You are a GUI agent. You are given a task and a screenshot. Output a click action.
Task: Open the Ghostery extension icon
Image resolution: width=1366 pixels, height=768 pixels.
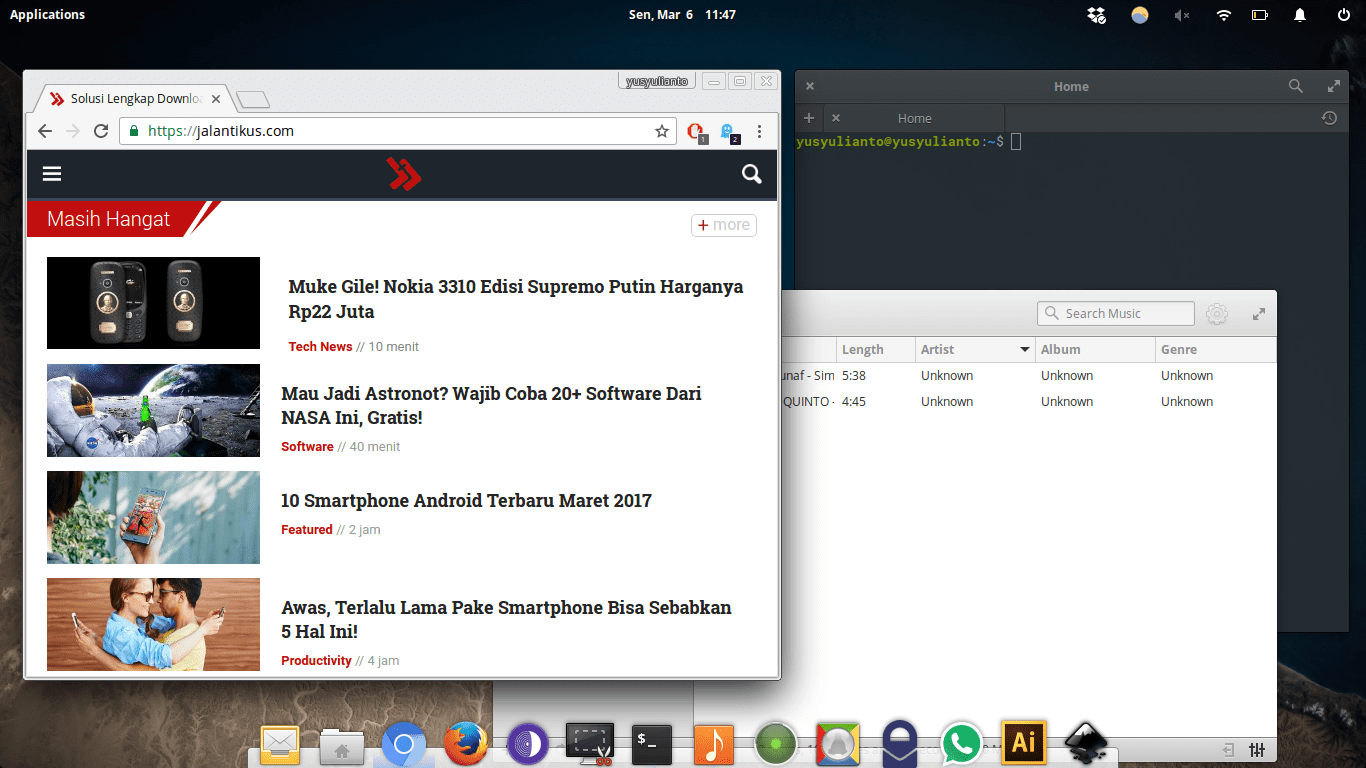728,132
